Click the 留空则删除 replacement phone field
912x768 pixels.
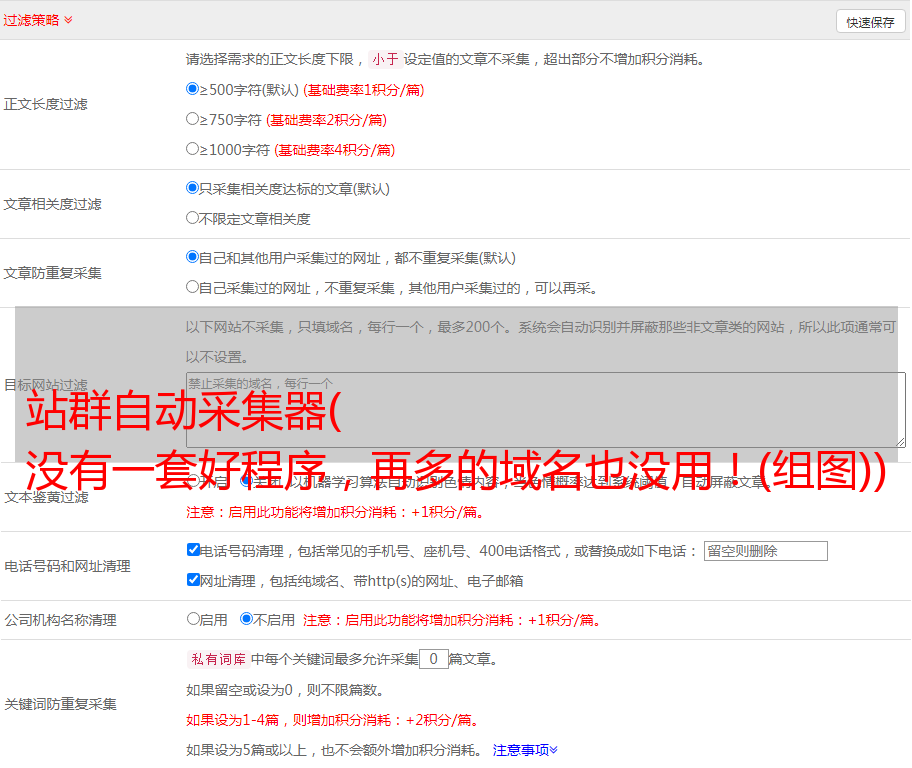(765, 551)
